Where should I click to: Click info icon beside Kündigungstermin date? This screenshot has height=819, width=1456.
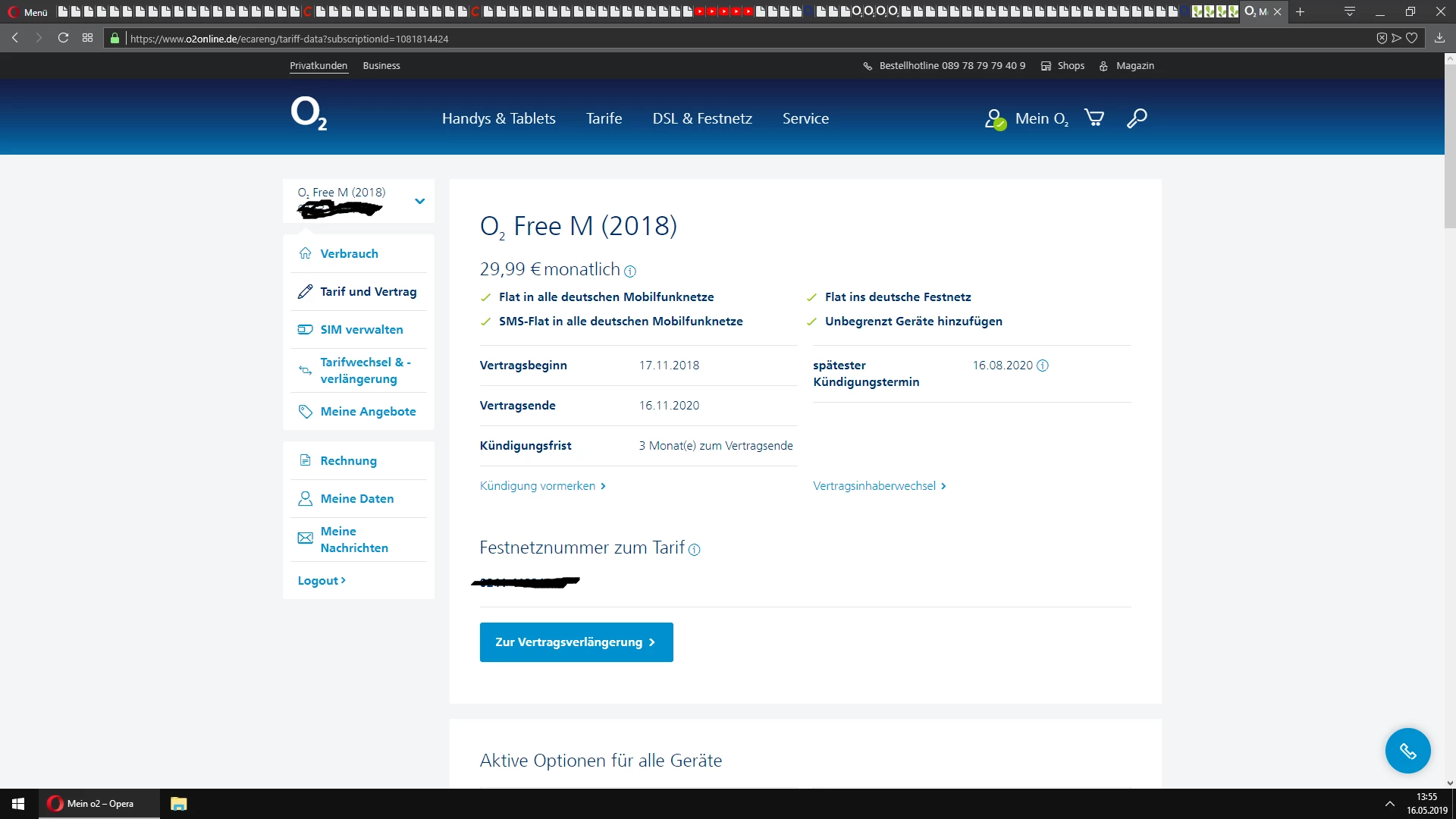pos(1043,366)
